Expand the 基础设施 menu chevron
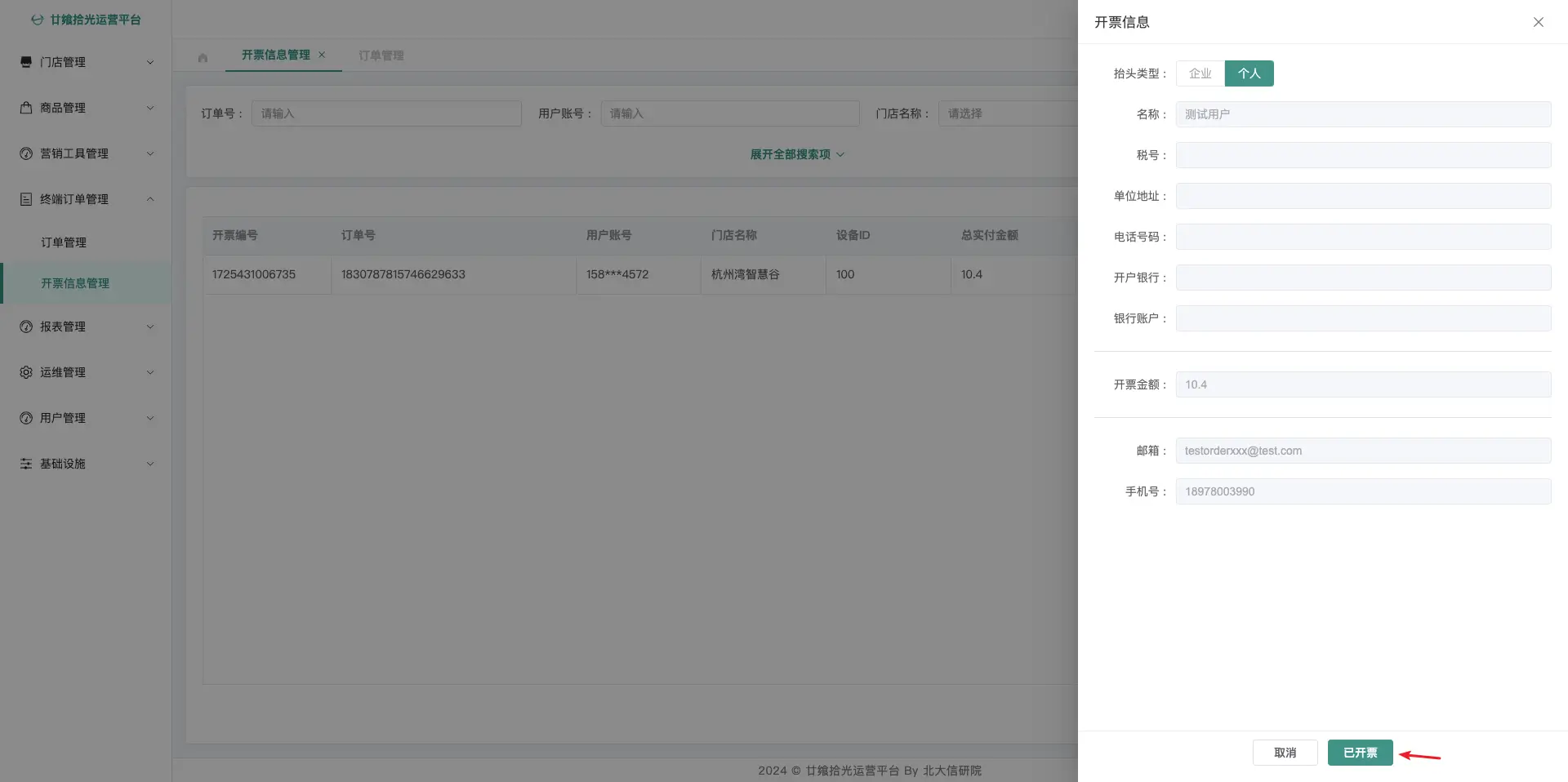The height and width of the screenshot is (782, 1568). pyautogui.click(x=150, y=464)
